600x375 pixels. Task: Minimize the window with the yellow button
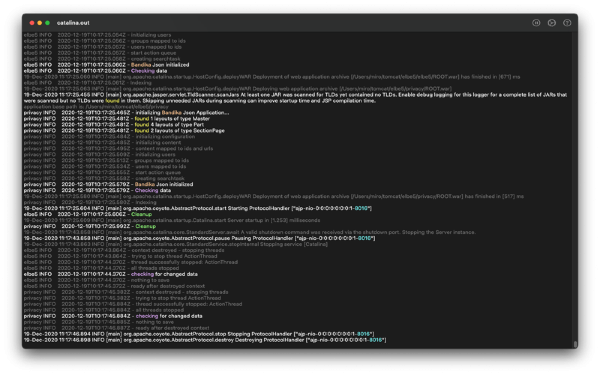point(39,23)
